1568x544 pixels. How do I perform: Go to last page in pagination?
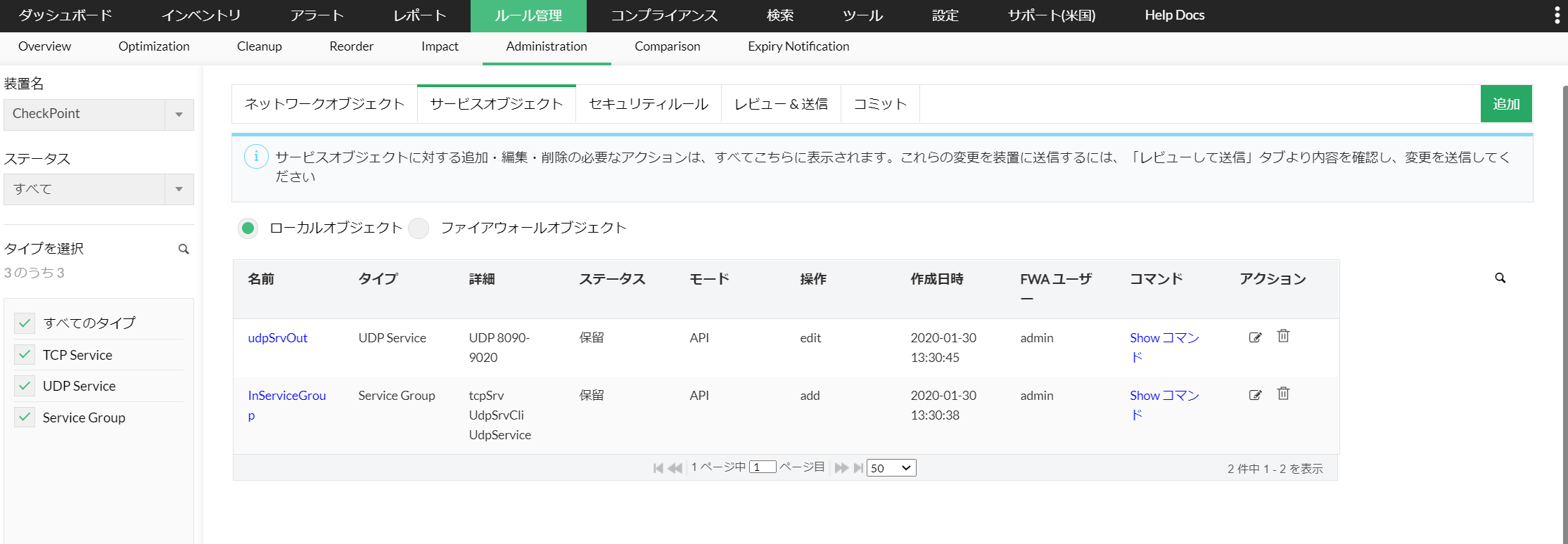(x=858, y=468)
